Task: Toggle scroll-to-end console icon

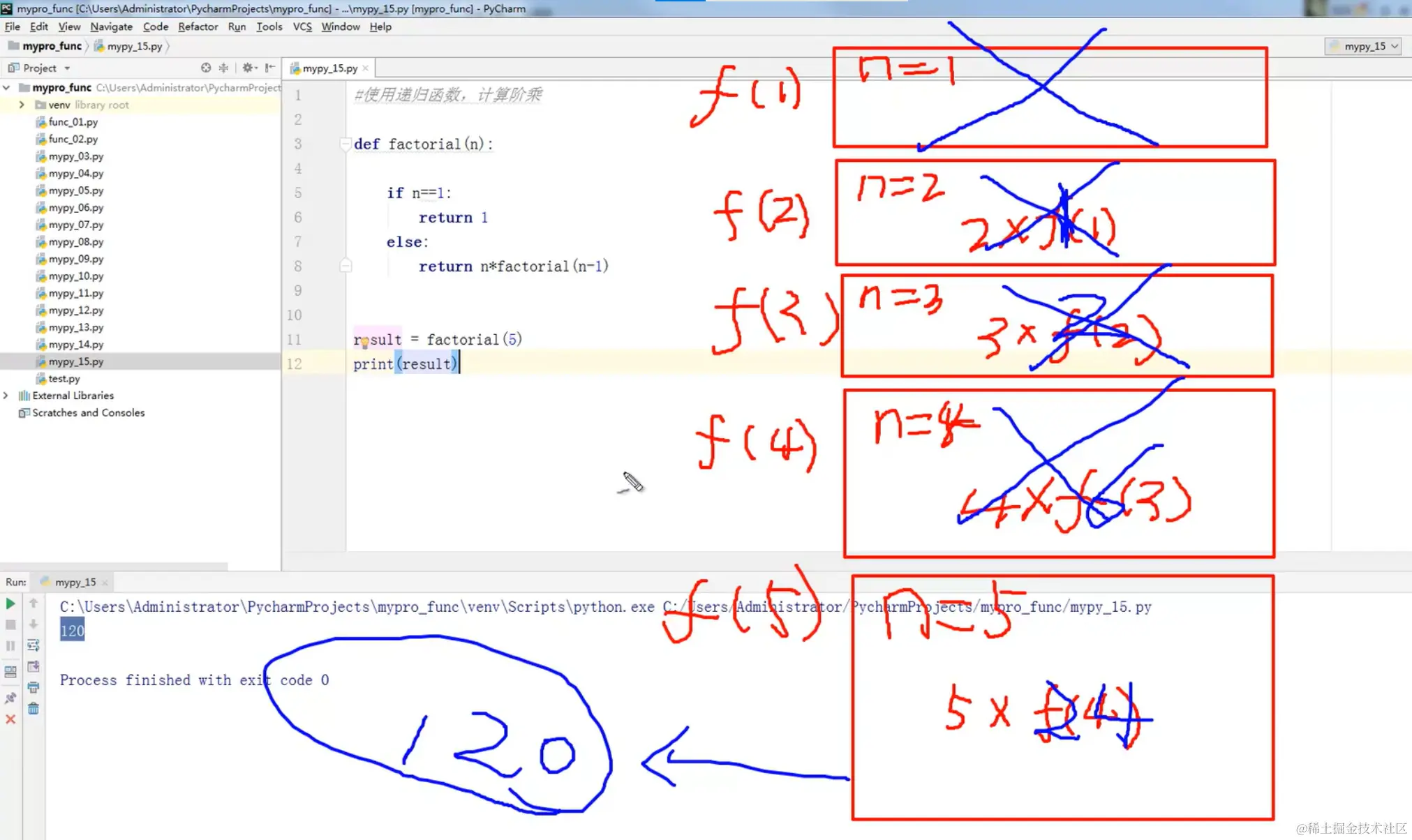Action: point(33,666)
